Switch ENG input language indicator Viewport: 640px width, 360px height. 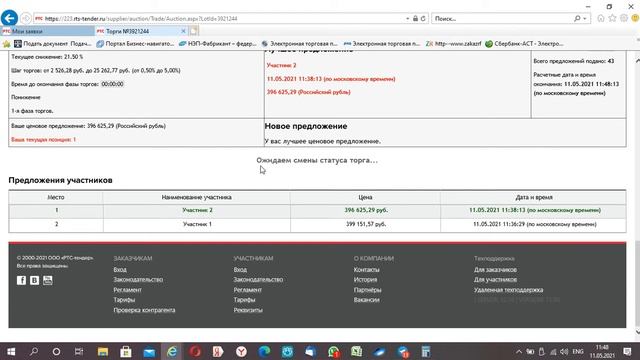[578, 351]
